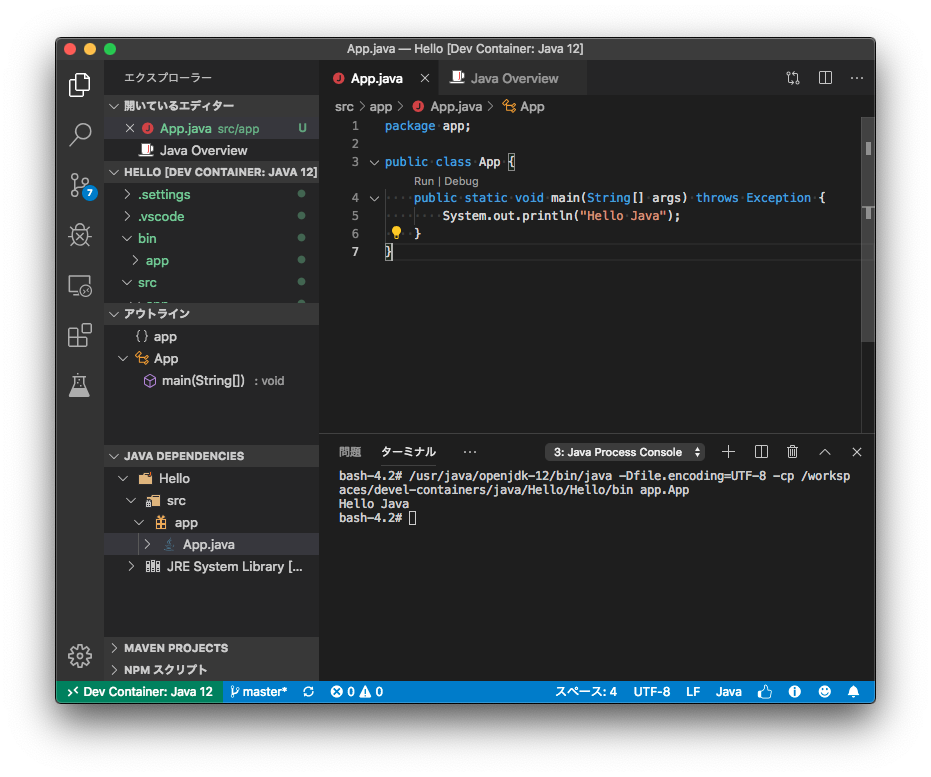Close App.java in open editors list
Image resolution: width=931 pixels, height=777 pixels.
(x=130, y=128)
